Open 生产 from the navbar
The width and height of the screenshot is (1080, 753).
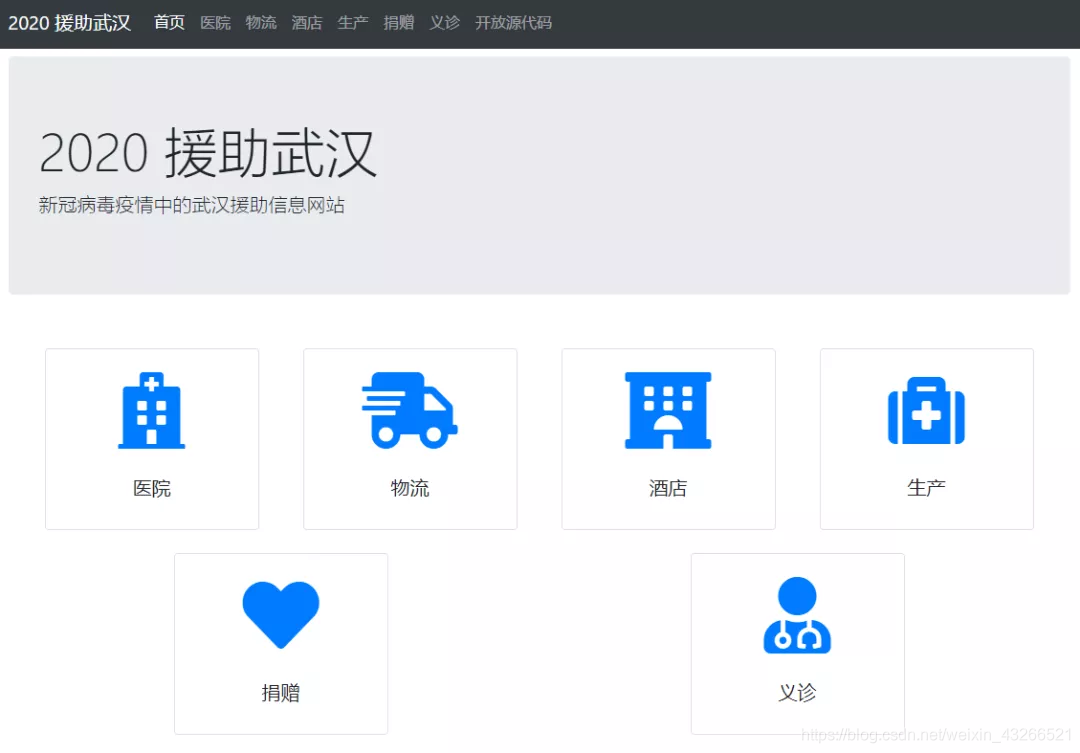click(x=353, y=23)
